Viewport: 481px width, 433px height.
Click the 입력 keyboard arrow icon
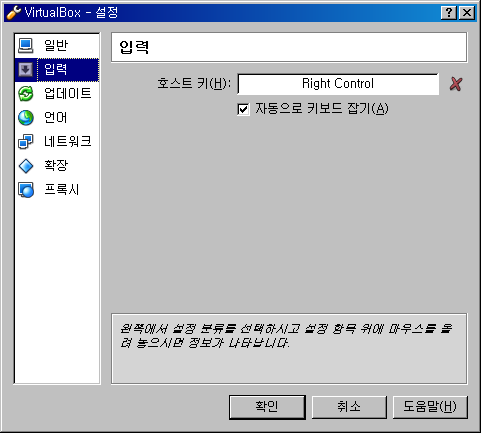(x=26, y=70)
